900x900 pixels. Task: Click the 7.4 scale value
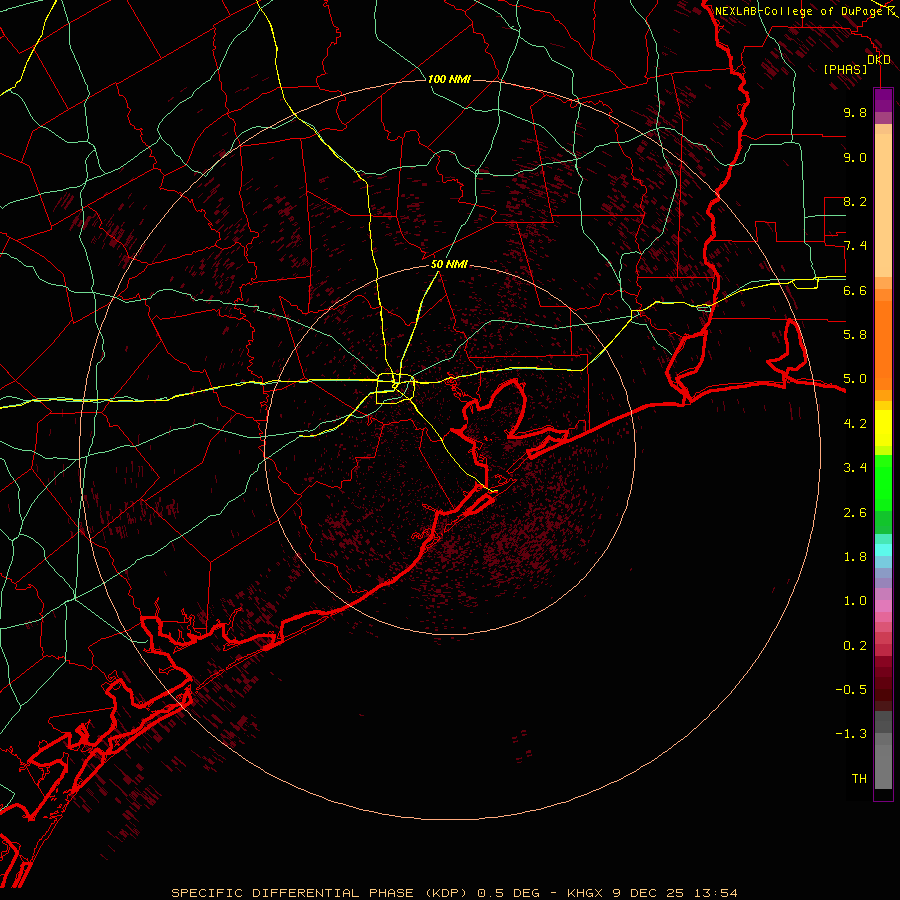[855, 246]
